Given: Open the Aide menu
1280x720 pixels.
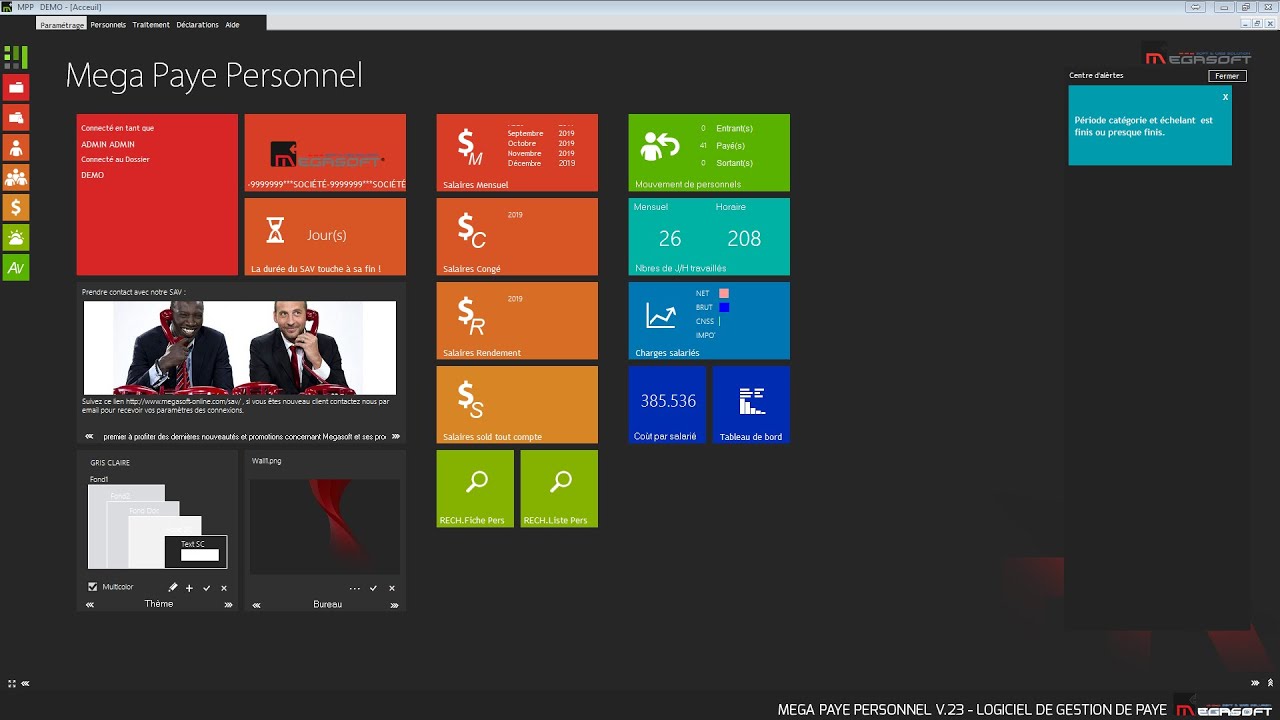Looking at the screenshot, I should click(232, 24).
